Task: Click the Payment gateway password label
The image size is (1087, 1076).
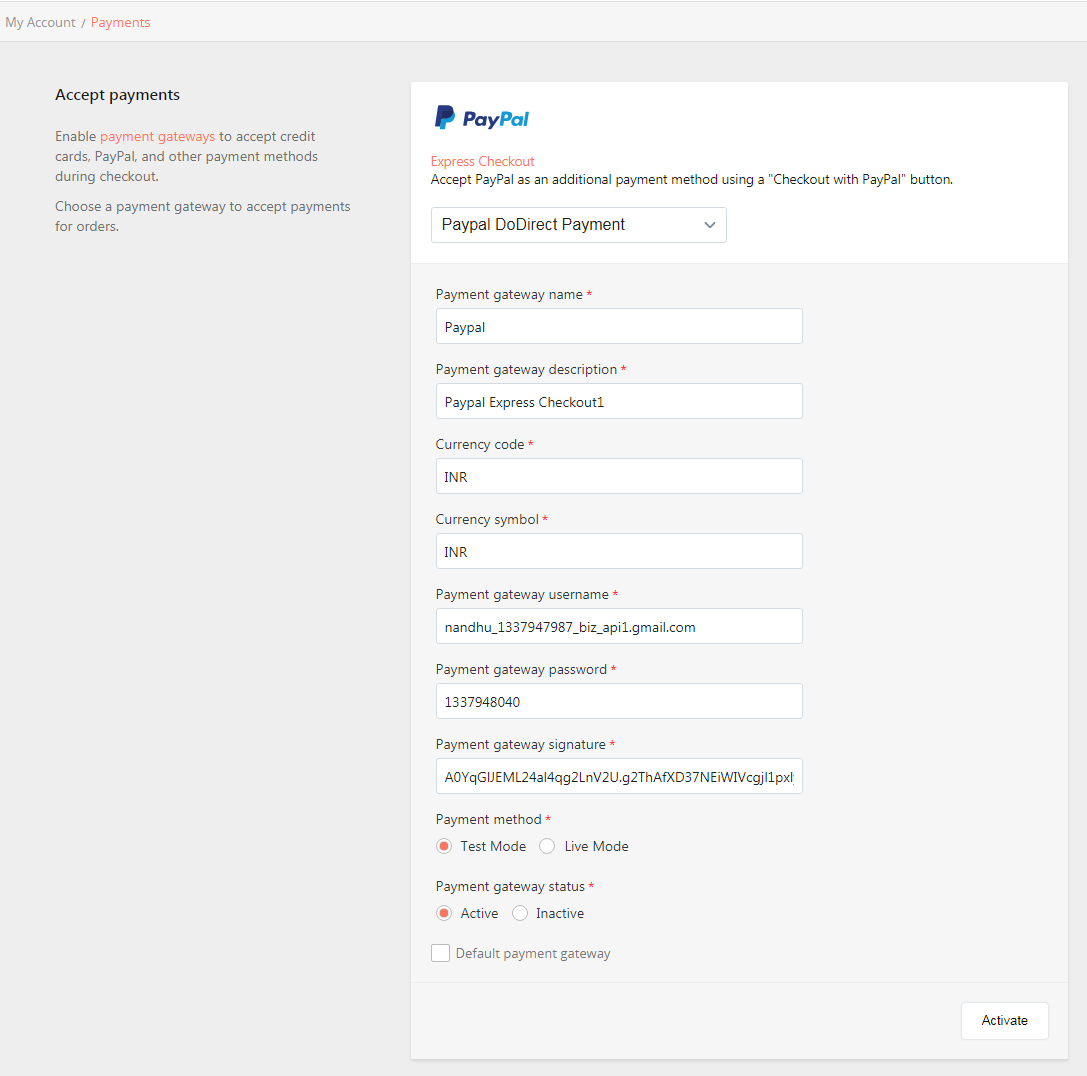Action: point(521,670)
